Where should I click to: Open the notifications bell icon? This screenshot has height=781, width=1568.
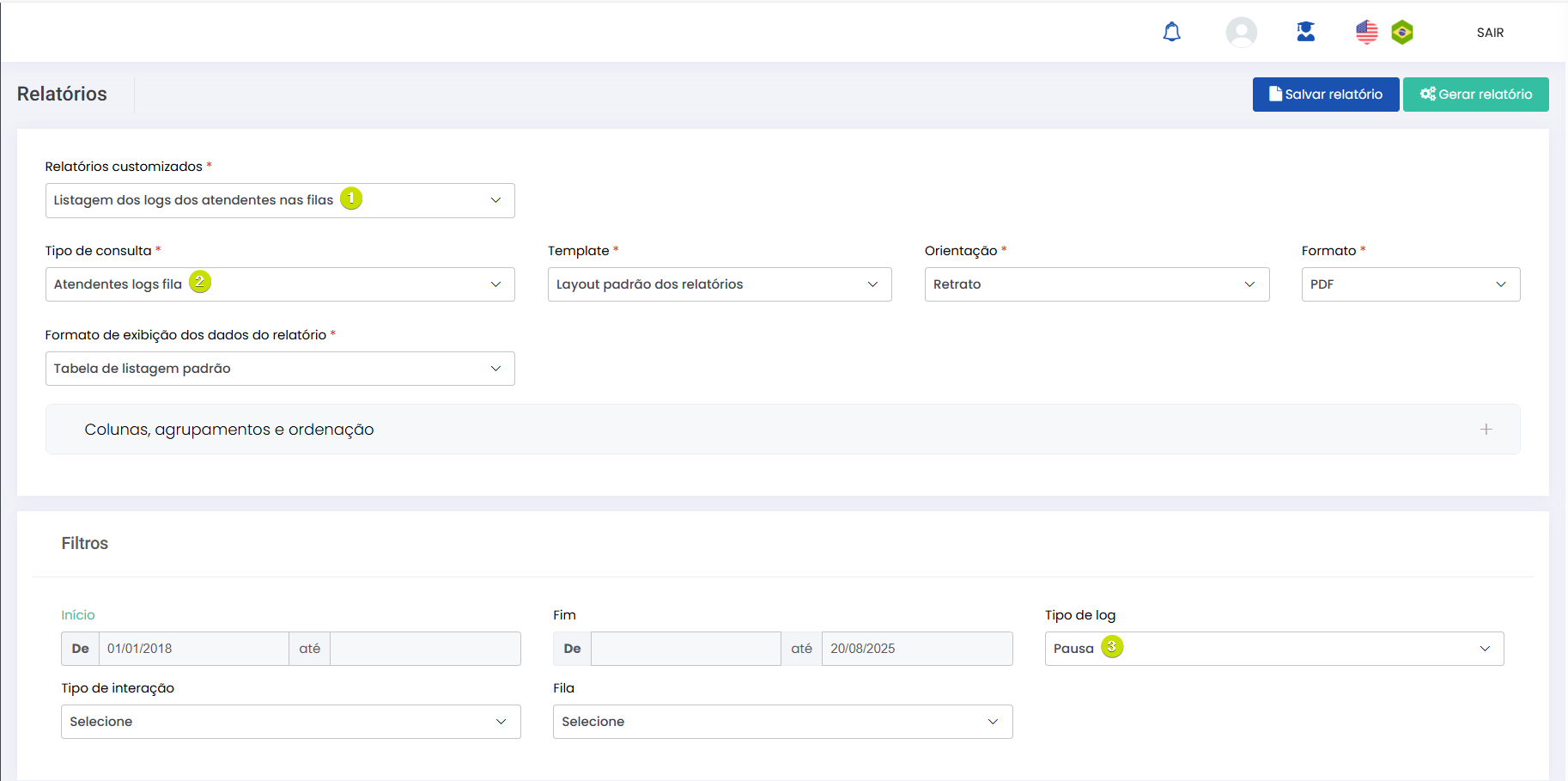(1171, 33)
